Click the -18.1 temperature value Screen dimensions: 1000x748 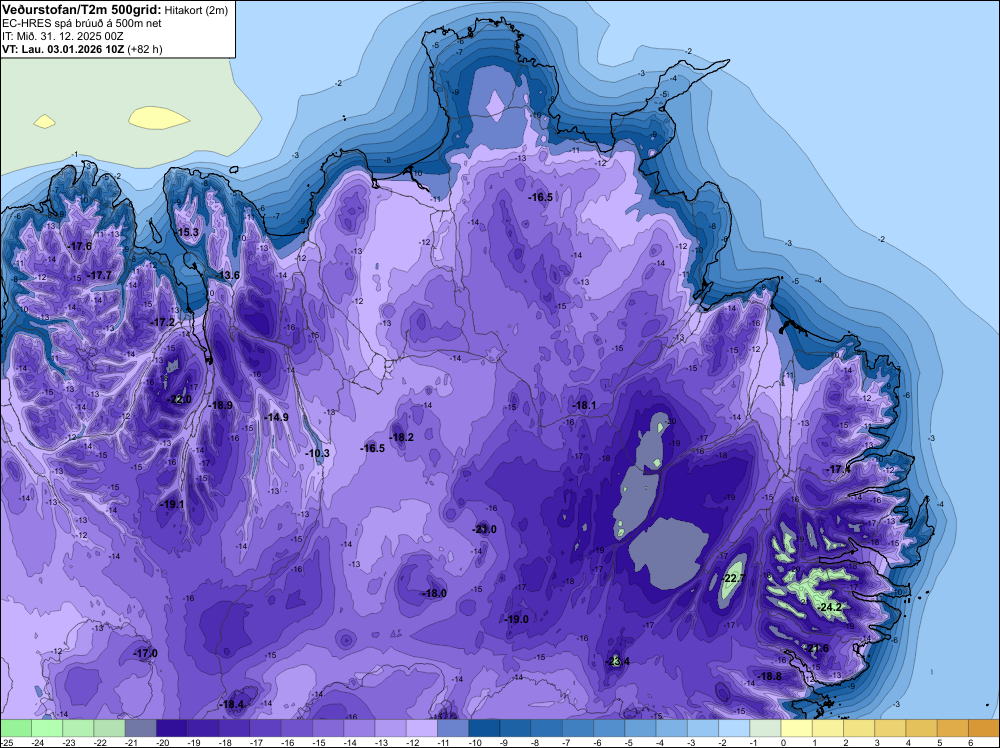tap(584, 405)
